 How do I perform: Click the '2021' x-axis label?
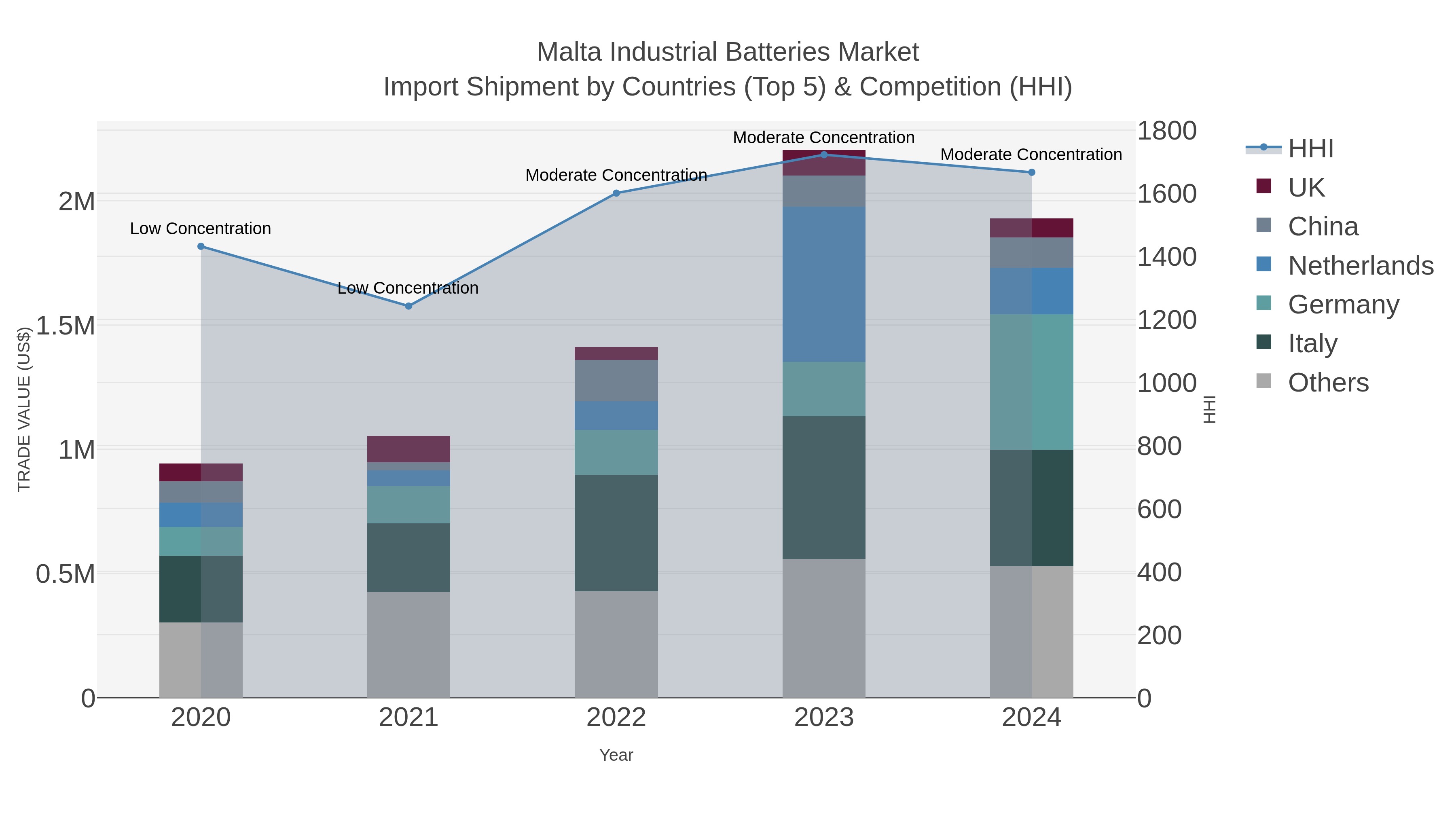(x=408, y=717)
